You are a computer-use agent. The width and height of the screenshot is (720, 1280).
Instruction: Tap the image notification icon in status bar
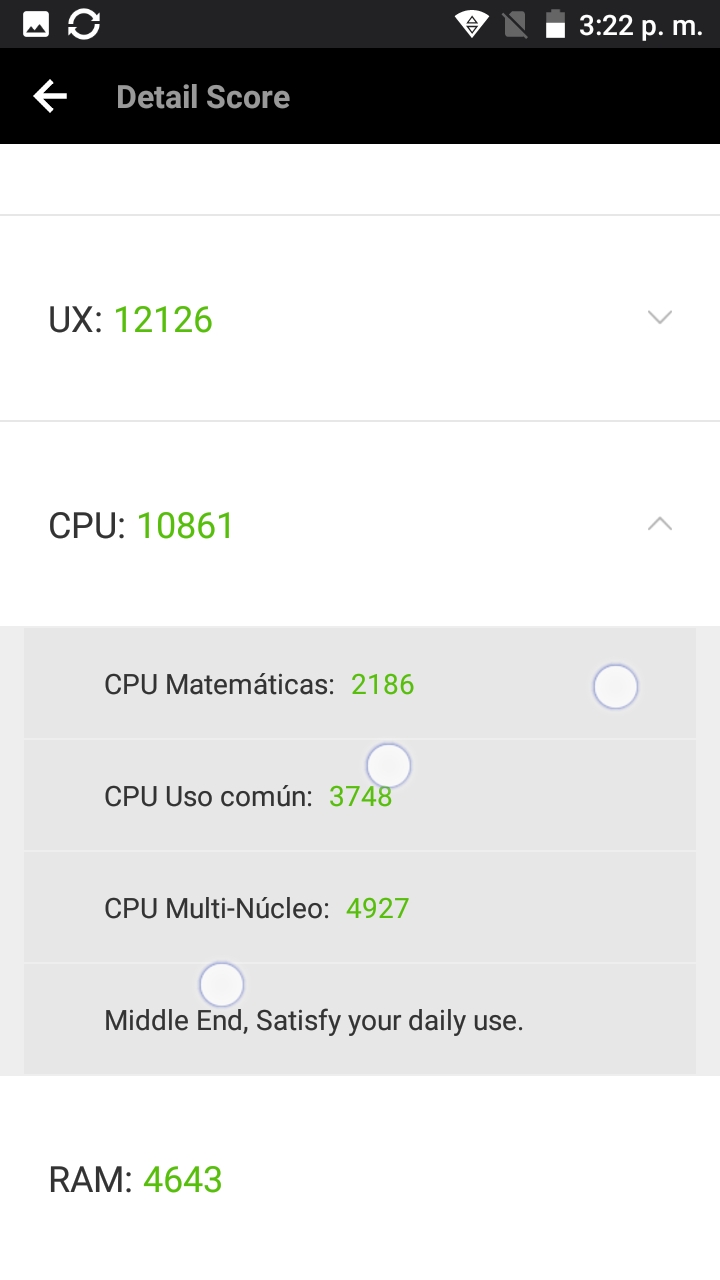click(x=36, y=24)
